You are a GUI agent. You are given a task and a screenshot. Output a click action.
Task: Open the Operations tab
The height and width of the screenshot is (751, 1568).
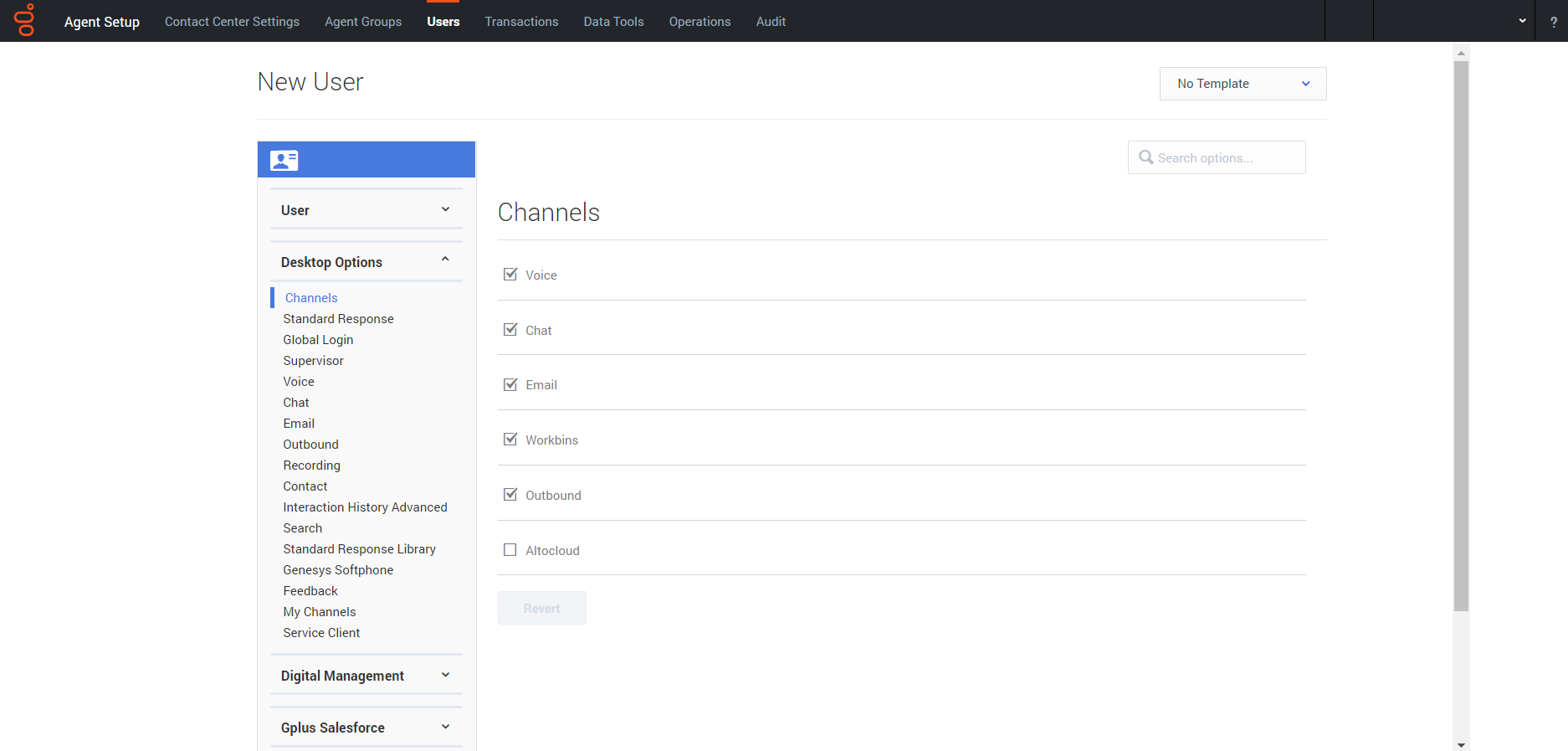699,22
